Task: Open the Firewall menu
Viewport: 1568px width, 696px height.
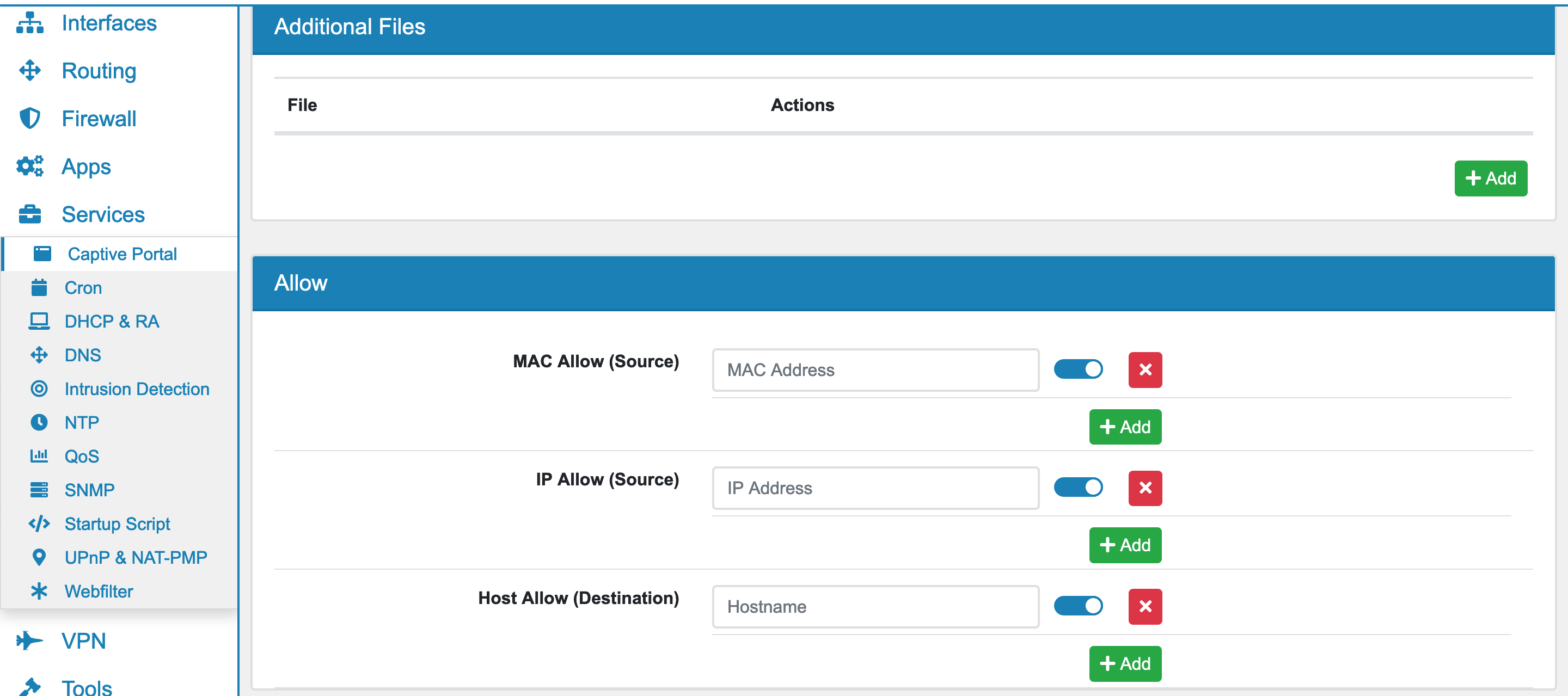Action: coord(99,118)
